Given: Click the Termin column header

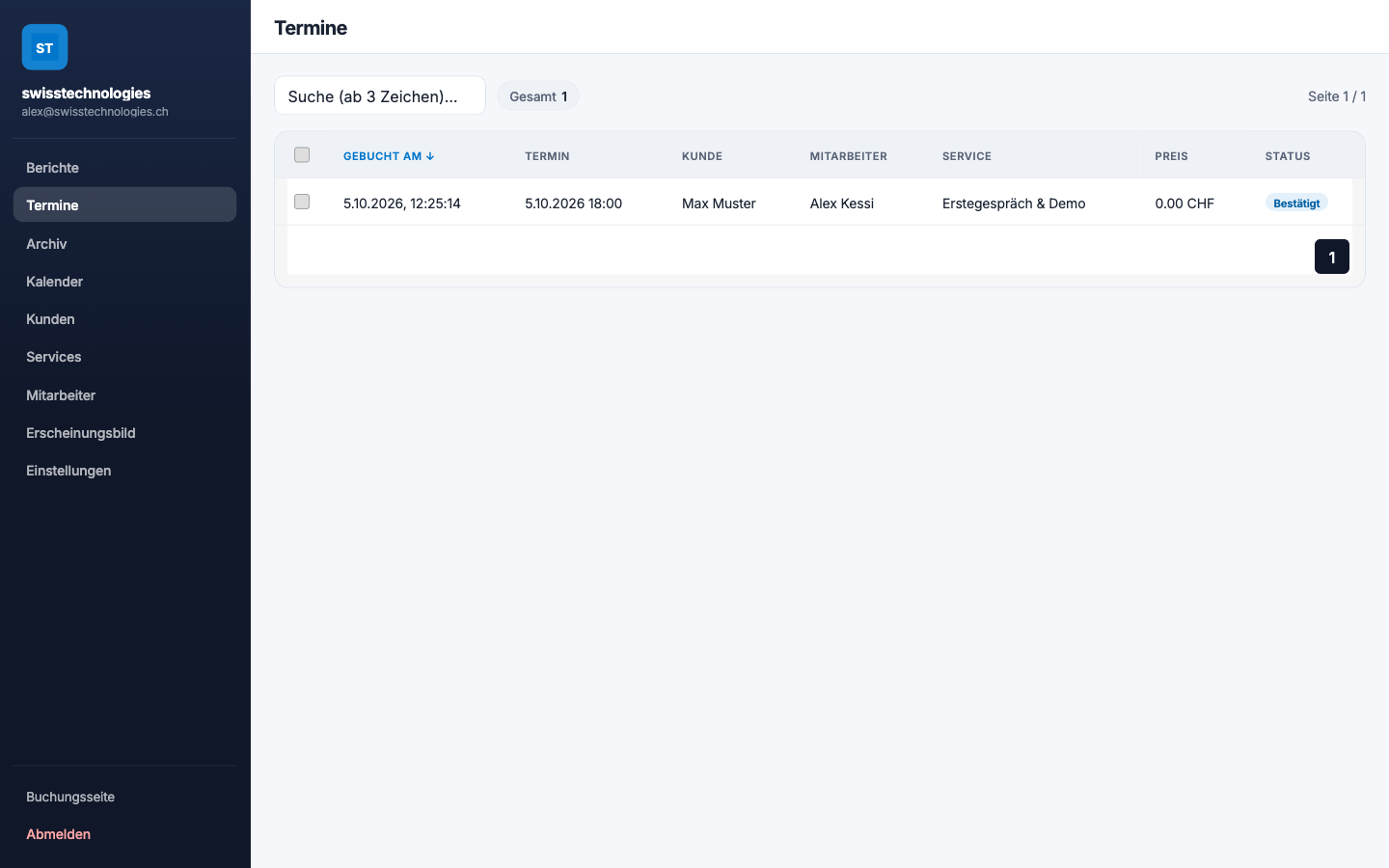Looking at the screenshot, I should coord(547,156).
